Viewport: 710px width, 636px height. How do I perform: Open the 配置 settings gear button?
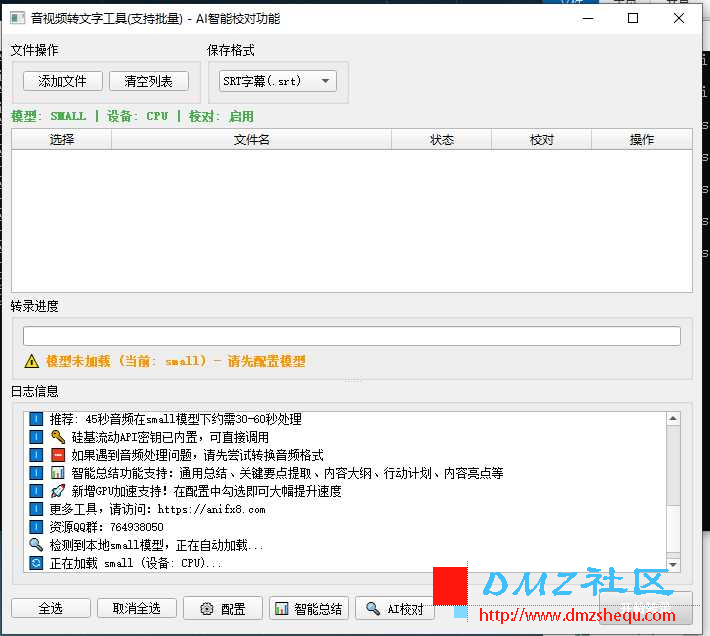coord(224,608)
